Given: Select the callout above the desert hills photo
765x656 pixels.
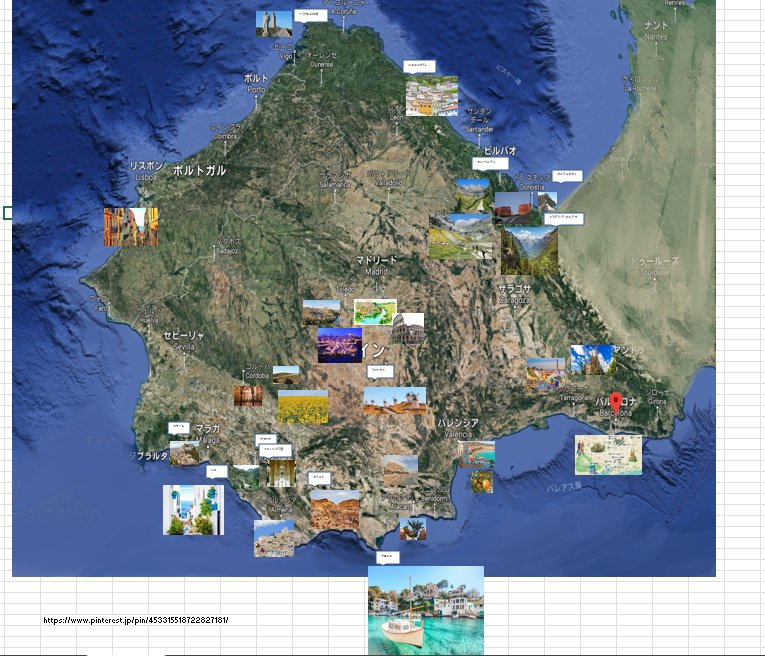Looking at the screenshot, I should [319, 478].
